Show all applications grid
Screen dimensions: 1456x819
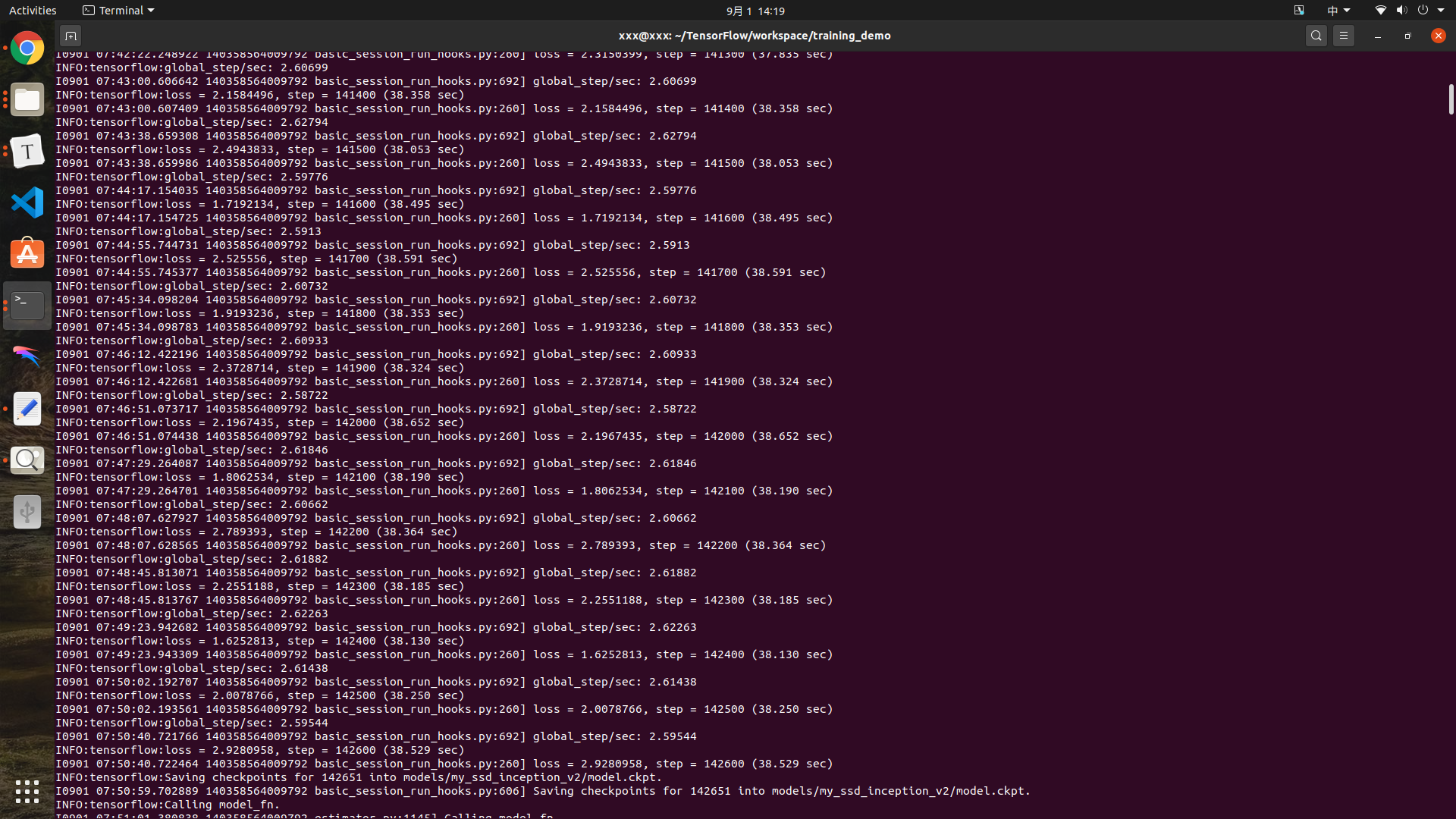pos(27,792)
